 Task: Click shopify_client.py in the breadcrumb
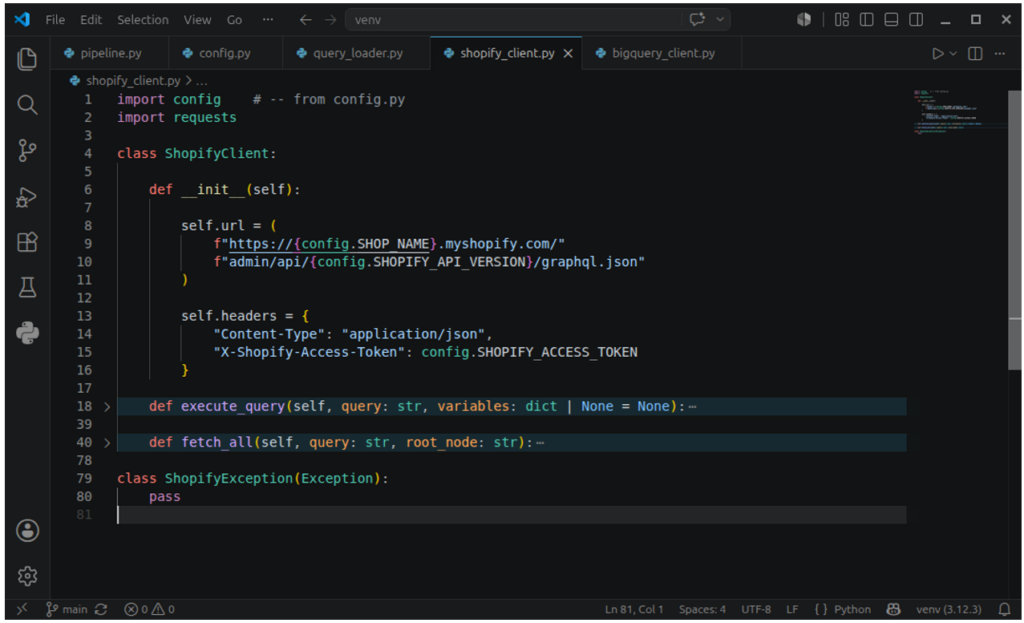[x=133, y=81]
